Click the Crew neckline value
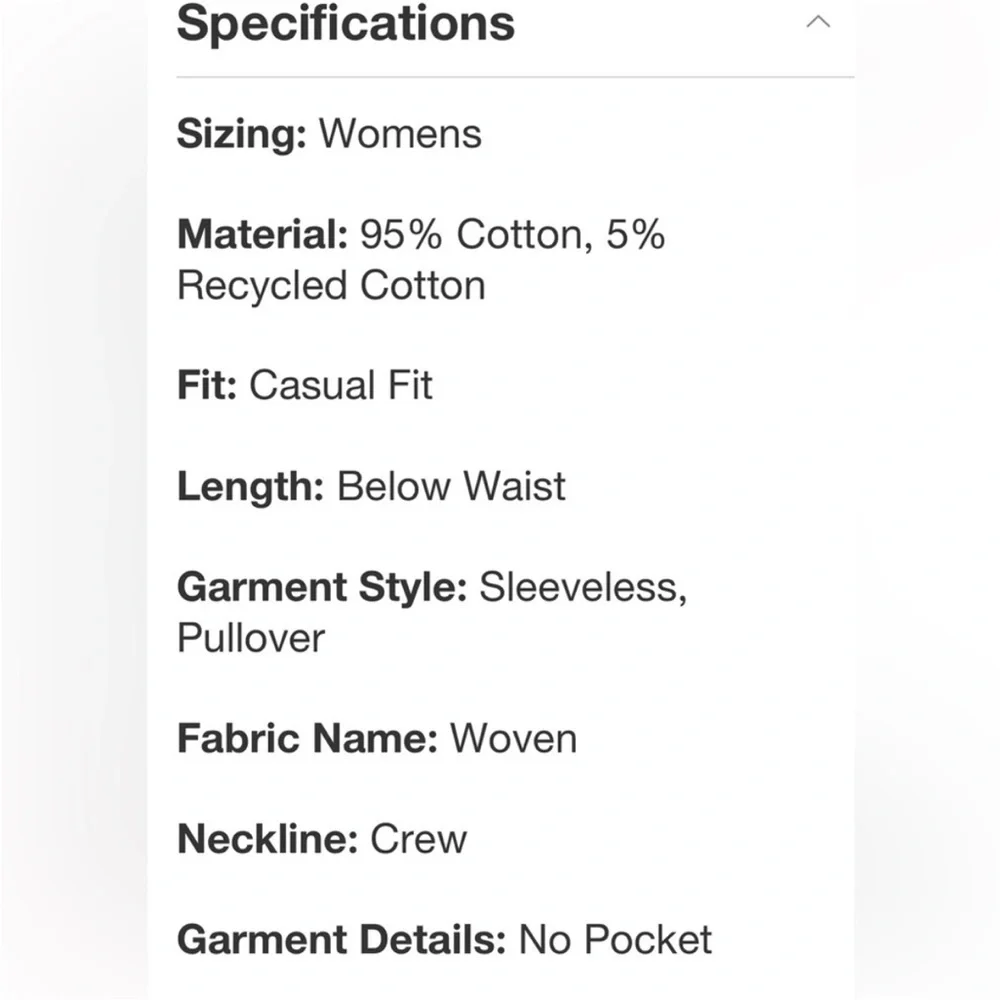 pos(418,839)
